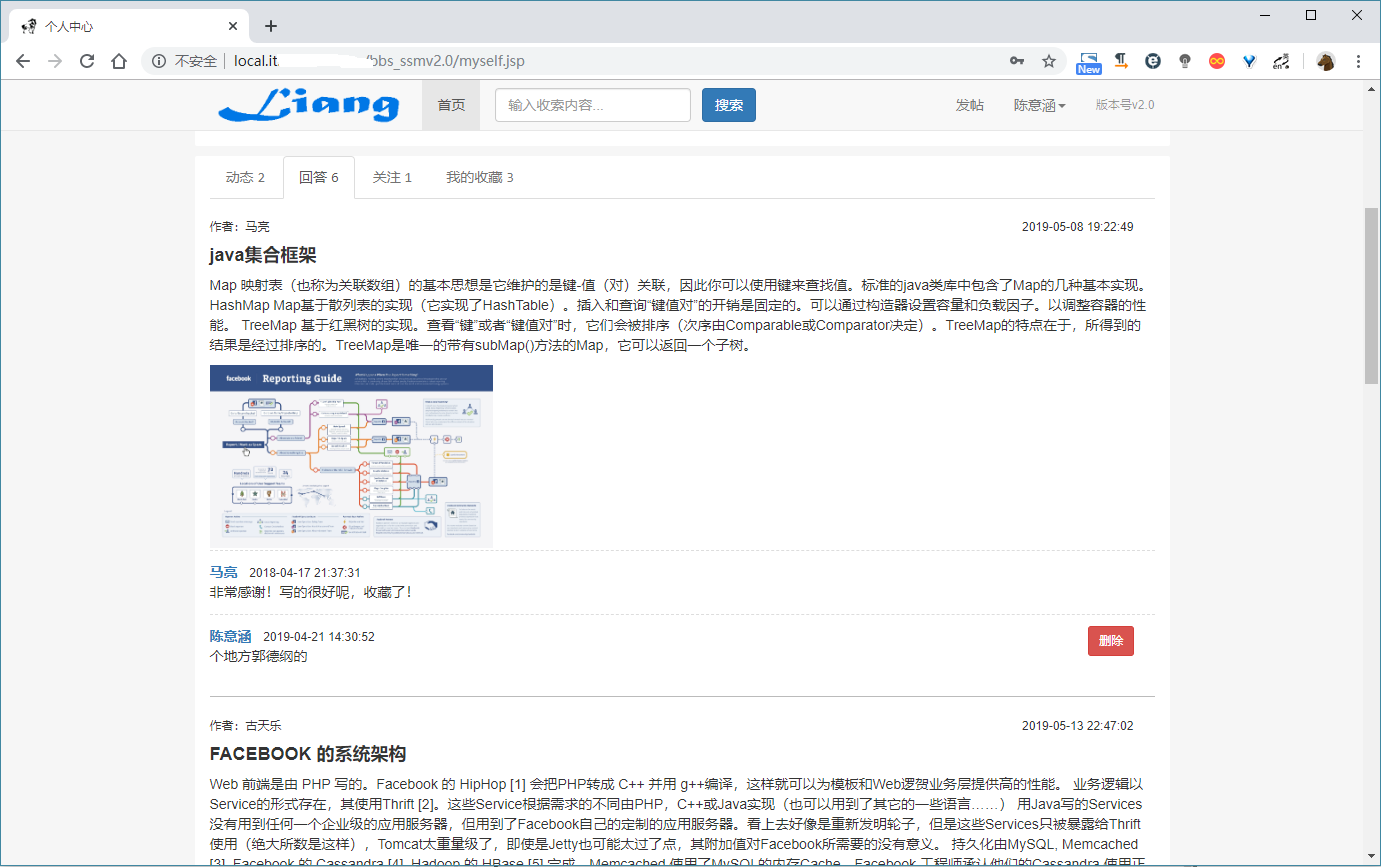Click the page vertical scrollbar thumb
Viewport: 1381px width, 867px height.
(1371, 296)
